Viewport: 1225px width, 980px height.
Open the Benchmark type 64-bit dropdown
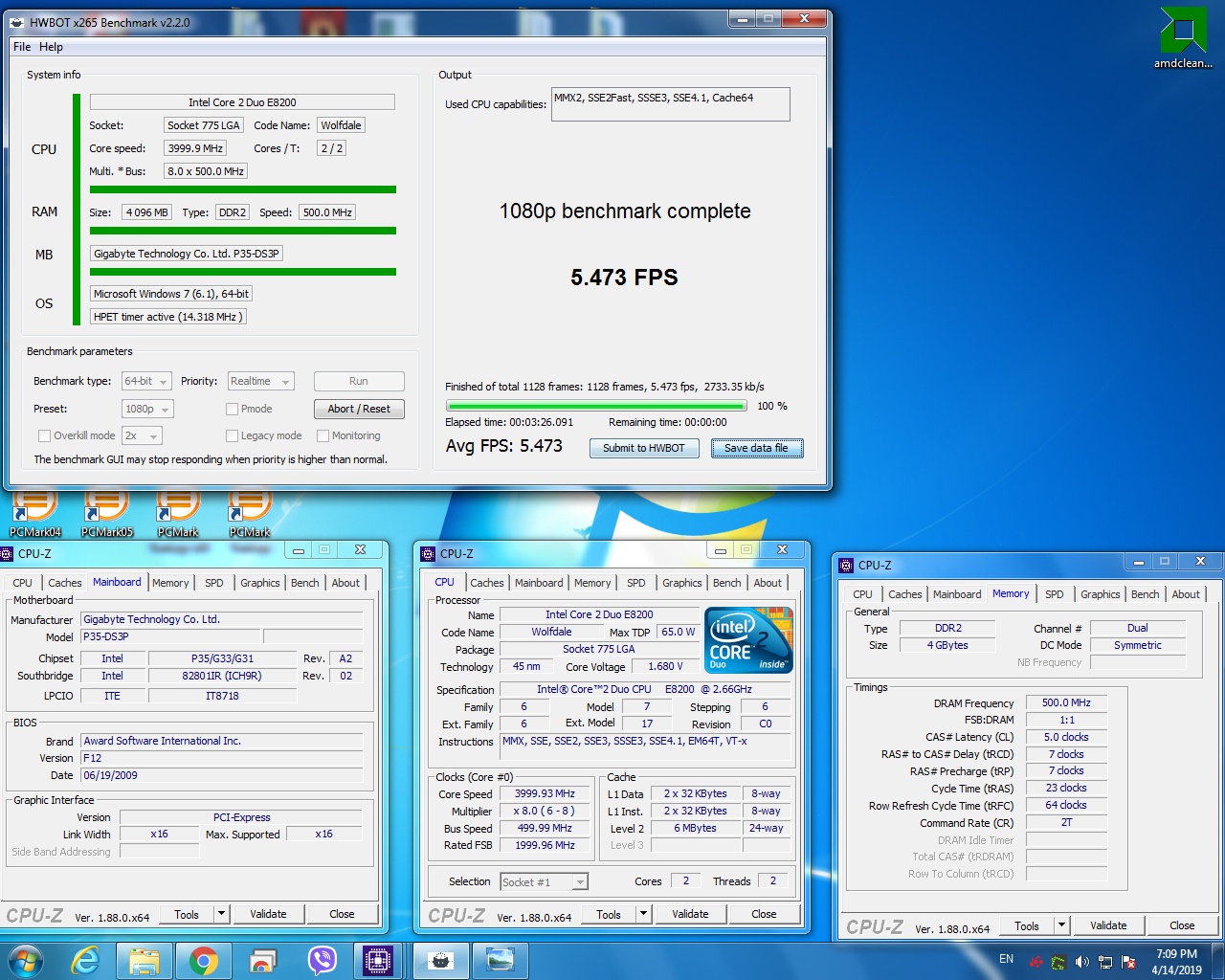[x=146, y=381]
